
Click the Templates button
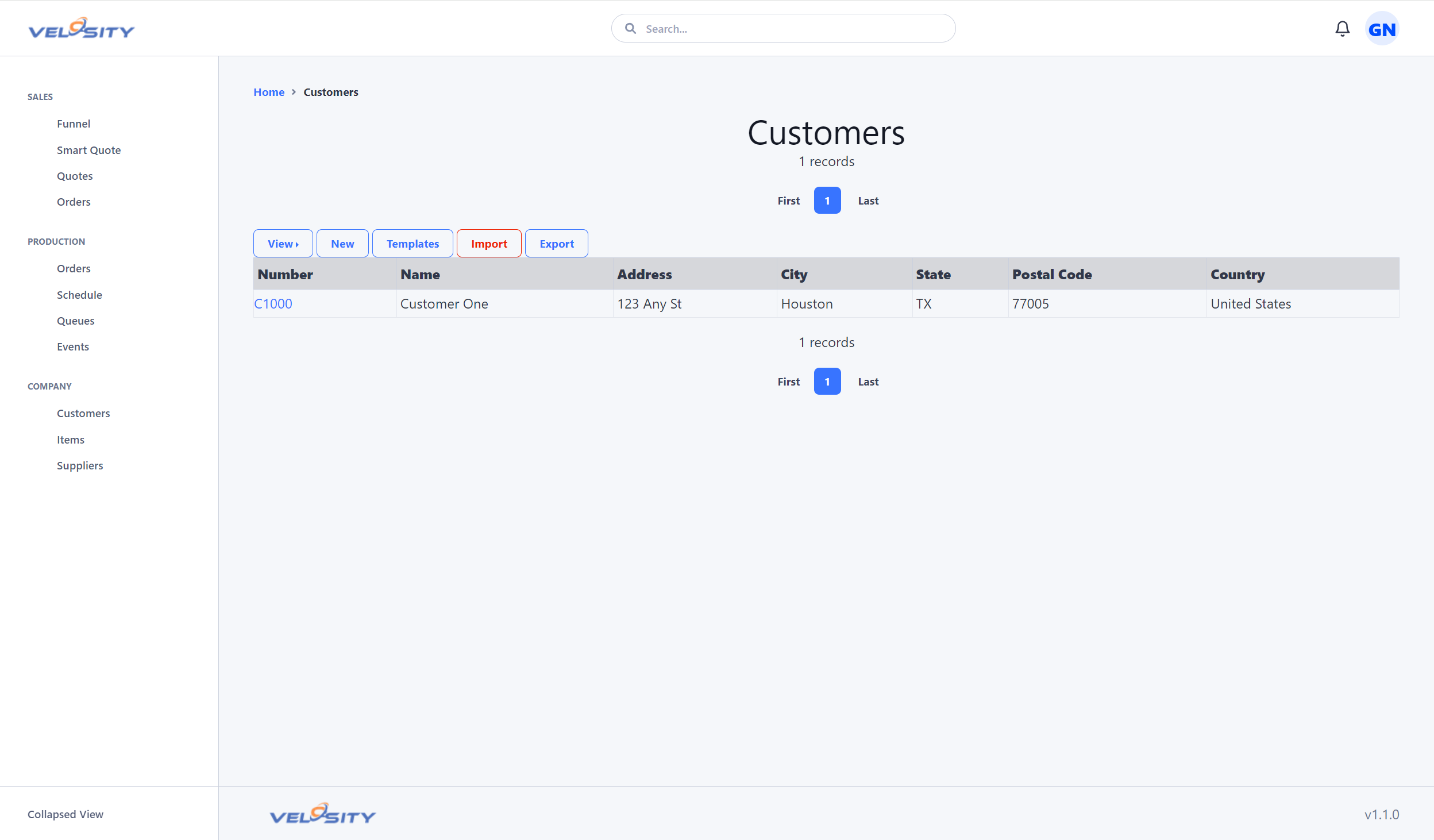point(412,243)
